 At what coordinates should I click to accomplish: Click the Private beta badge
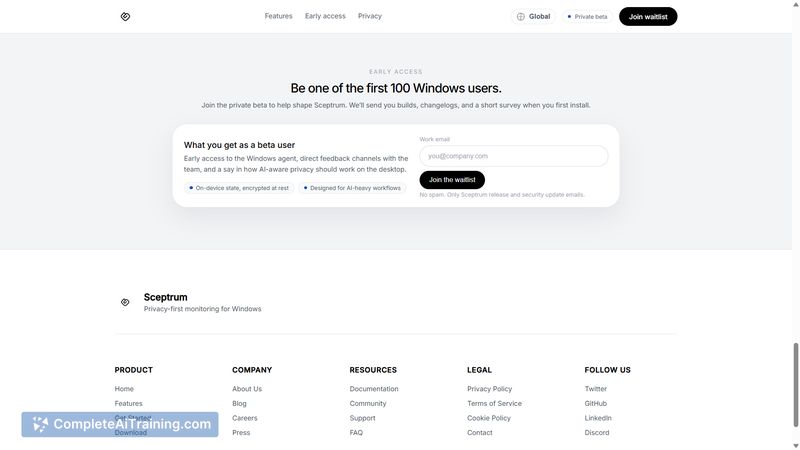(x=587, y=16)
